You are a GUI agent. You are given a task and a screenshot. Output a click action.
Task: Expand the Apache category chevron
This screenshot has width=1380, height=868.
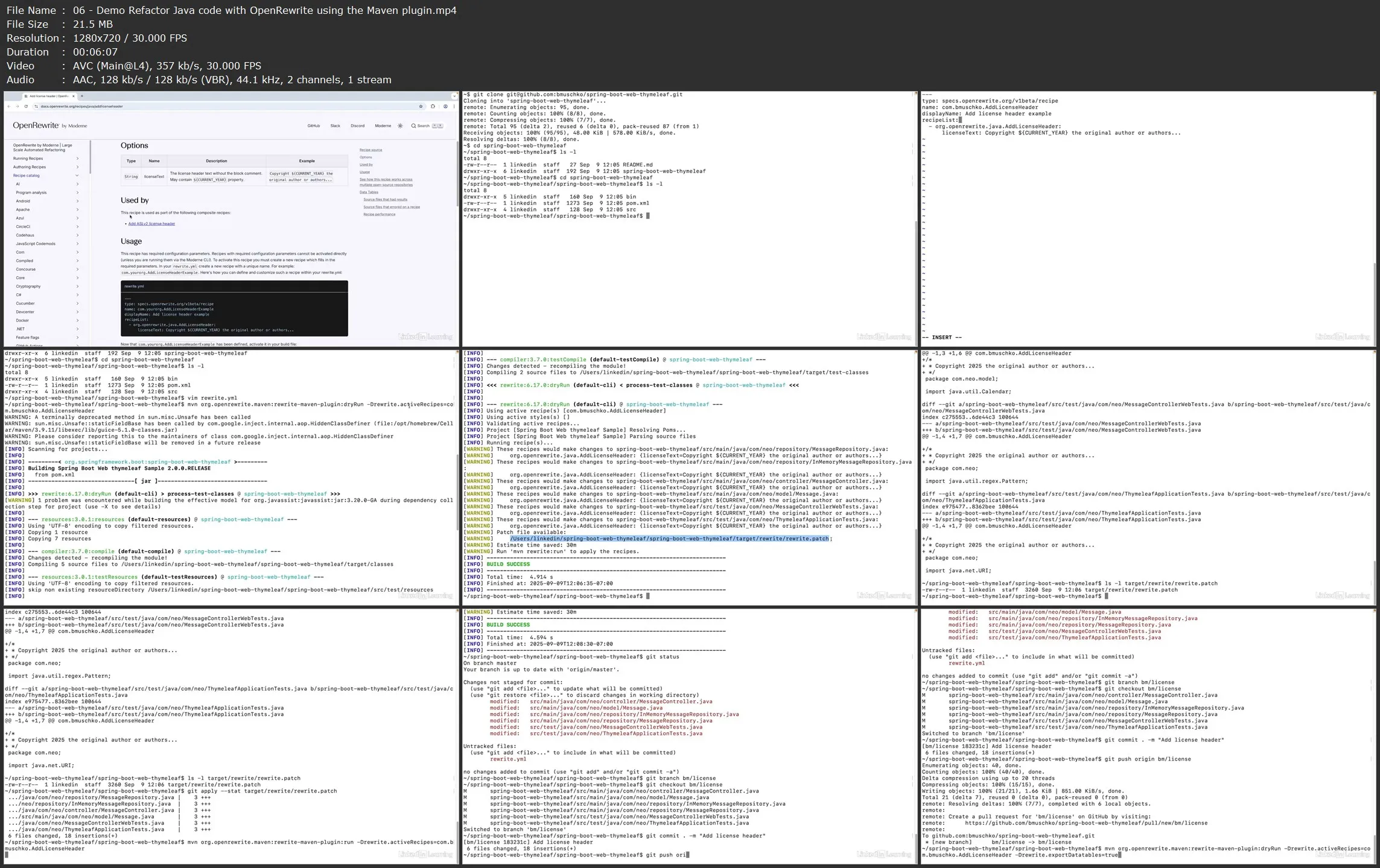point(77,209)
